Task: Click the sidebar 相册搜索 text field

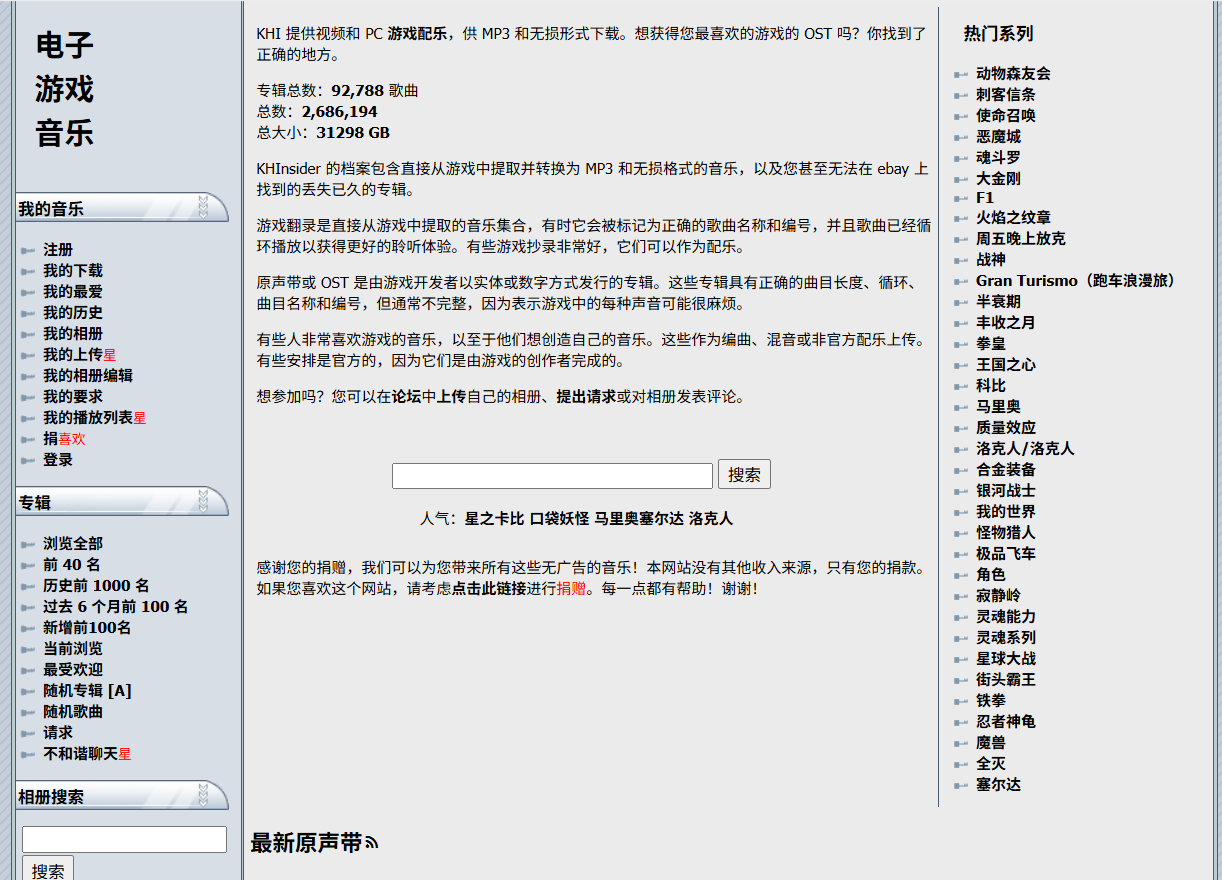Action: [x=124, y=839]
